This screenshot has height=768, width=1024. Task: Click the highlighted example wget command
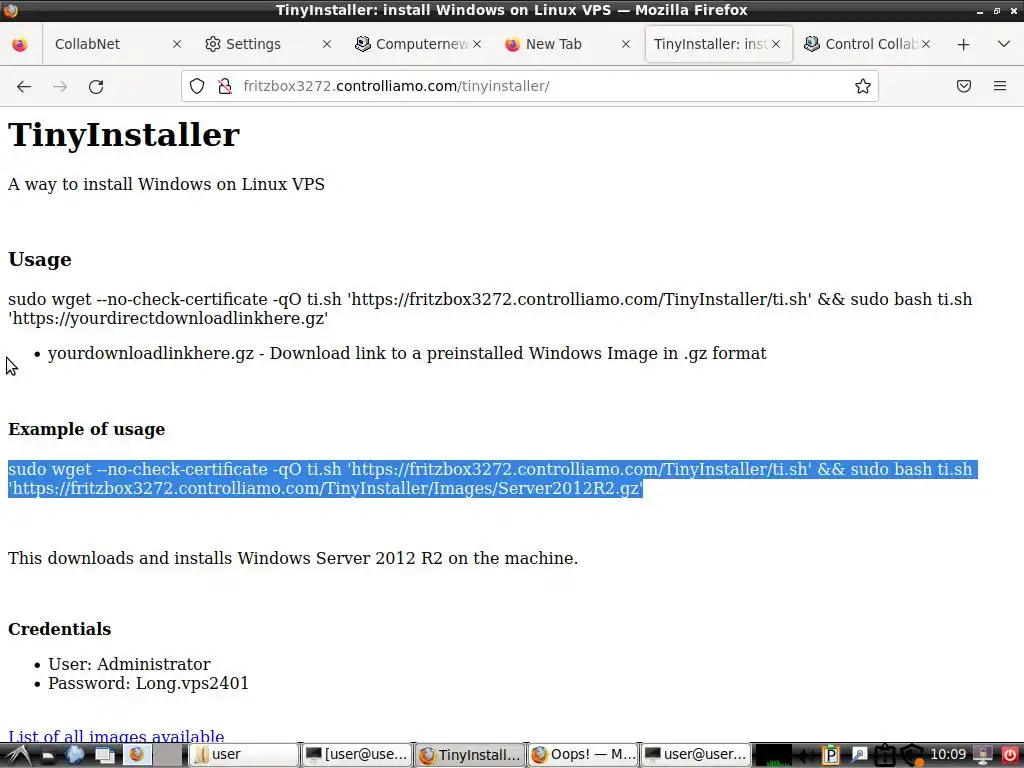click(492, 479)
